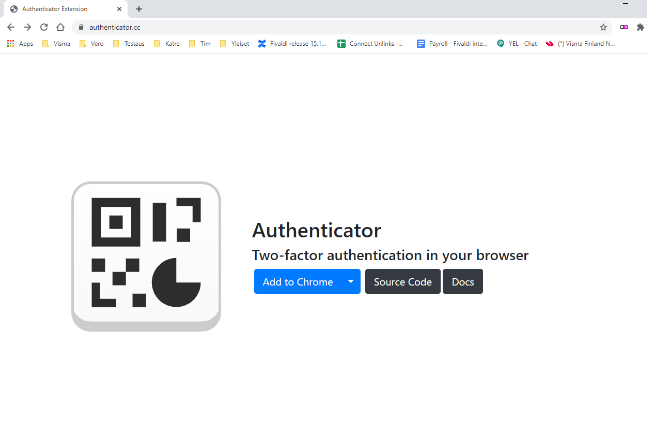Open the Yleiset bookmark folder
This screenshot has height=439, width=647.
[234, 43]
